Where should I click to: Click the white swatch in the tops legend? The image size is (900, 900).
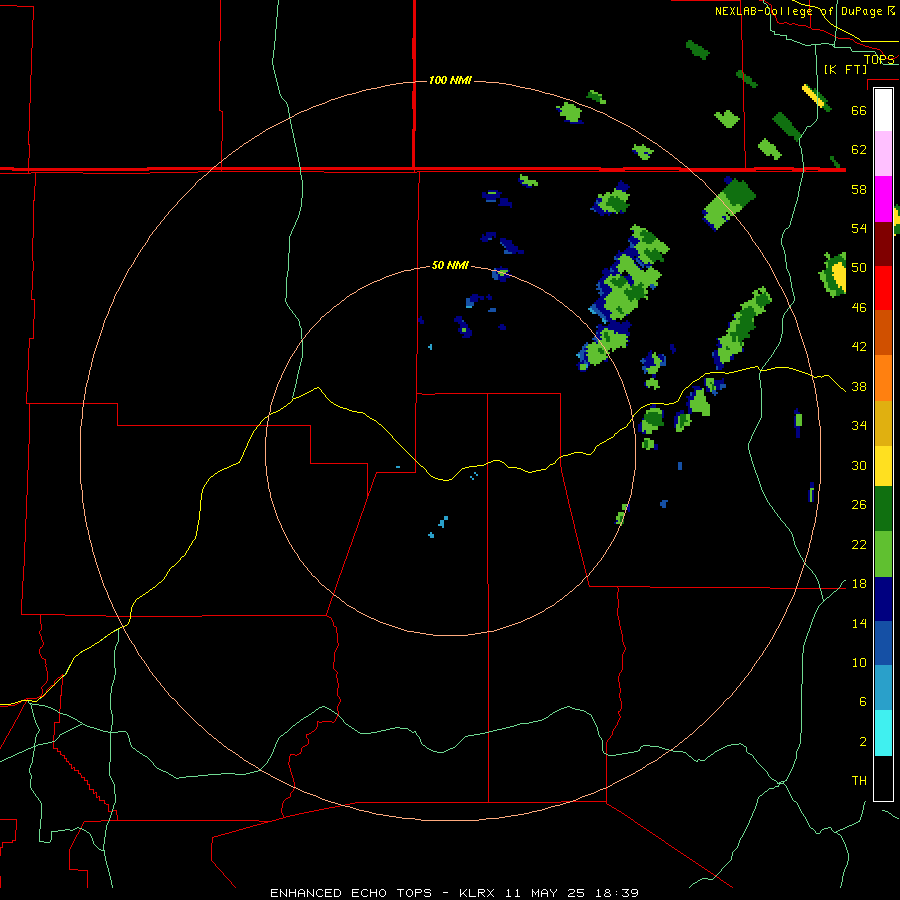tap(883, 110)
